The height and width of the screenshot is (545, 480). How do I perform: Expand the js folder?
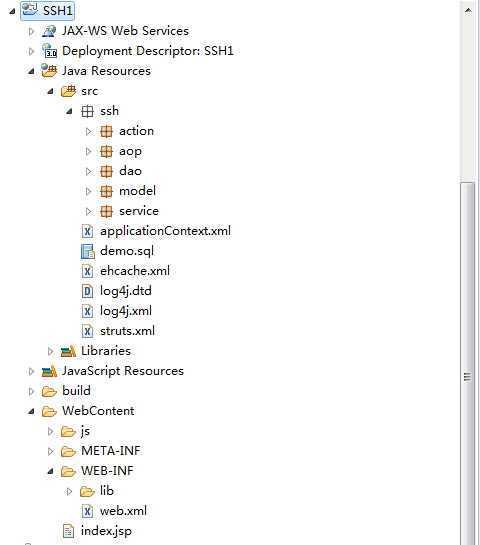[50, 431]
